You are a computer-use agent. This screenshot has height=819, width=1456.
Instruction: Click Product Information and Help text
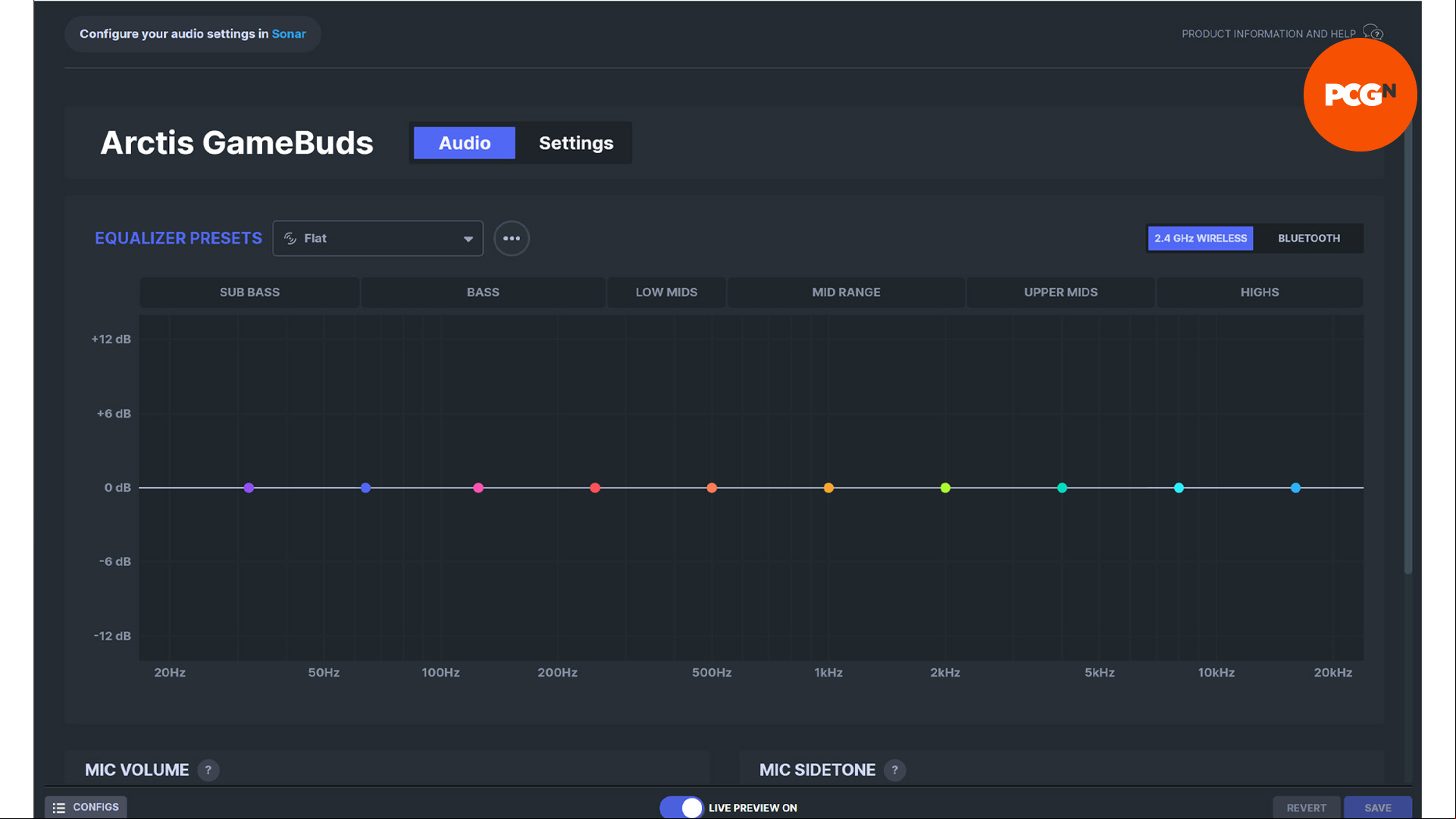tap(1268, 34)
